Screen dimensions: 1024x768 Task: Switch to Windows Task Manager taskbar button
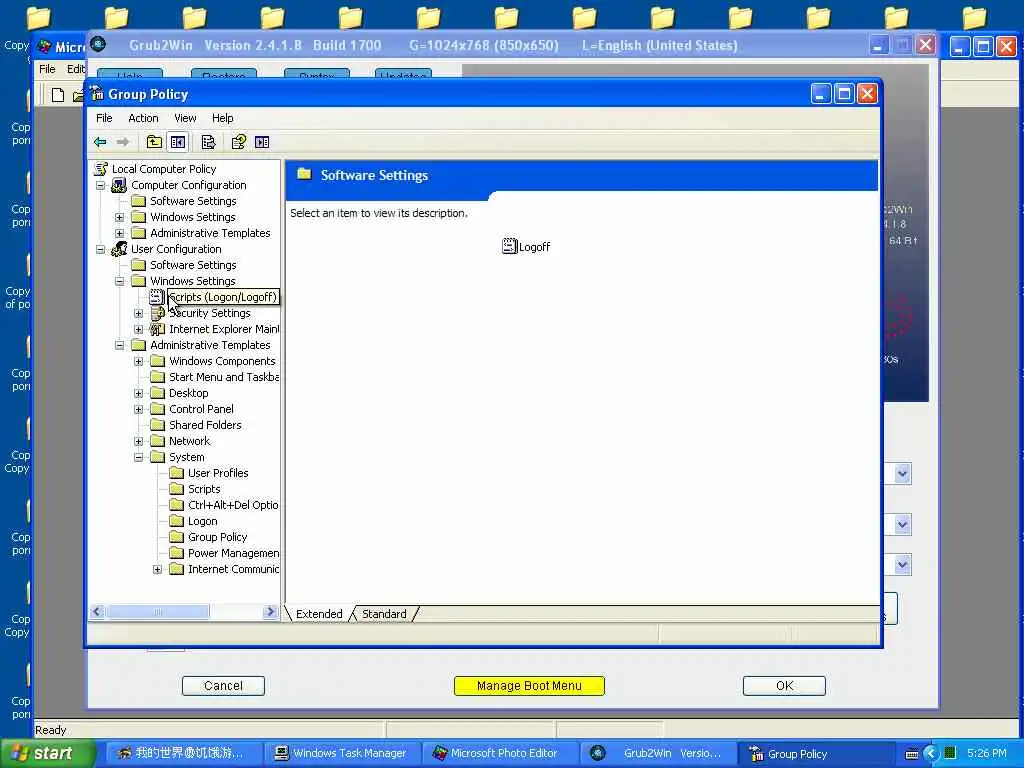(341, 753)
